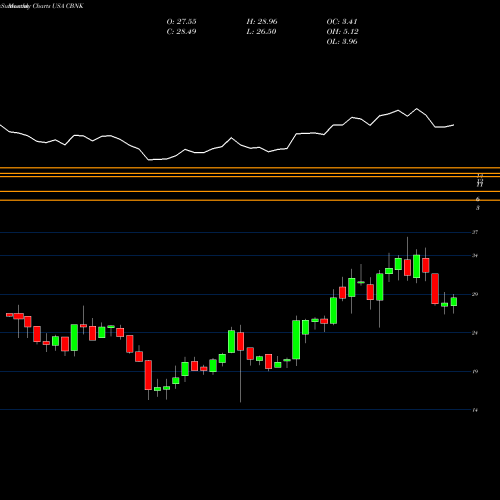The image size is (500, 500).
Task: Click the 3 label on indicator scale
Action: 478,208
